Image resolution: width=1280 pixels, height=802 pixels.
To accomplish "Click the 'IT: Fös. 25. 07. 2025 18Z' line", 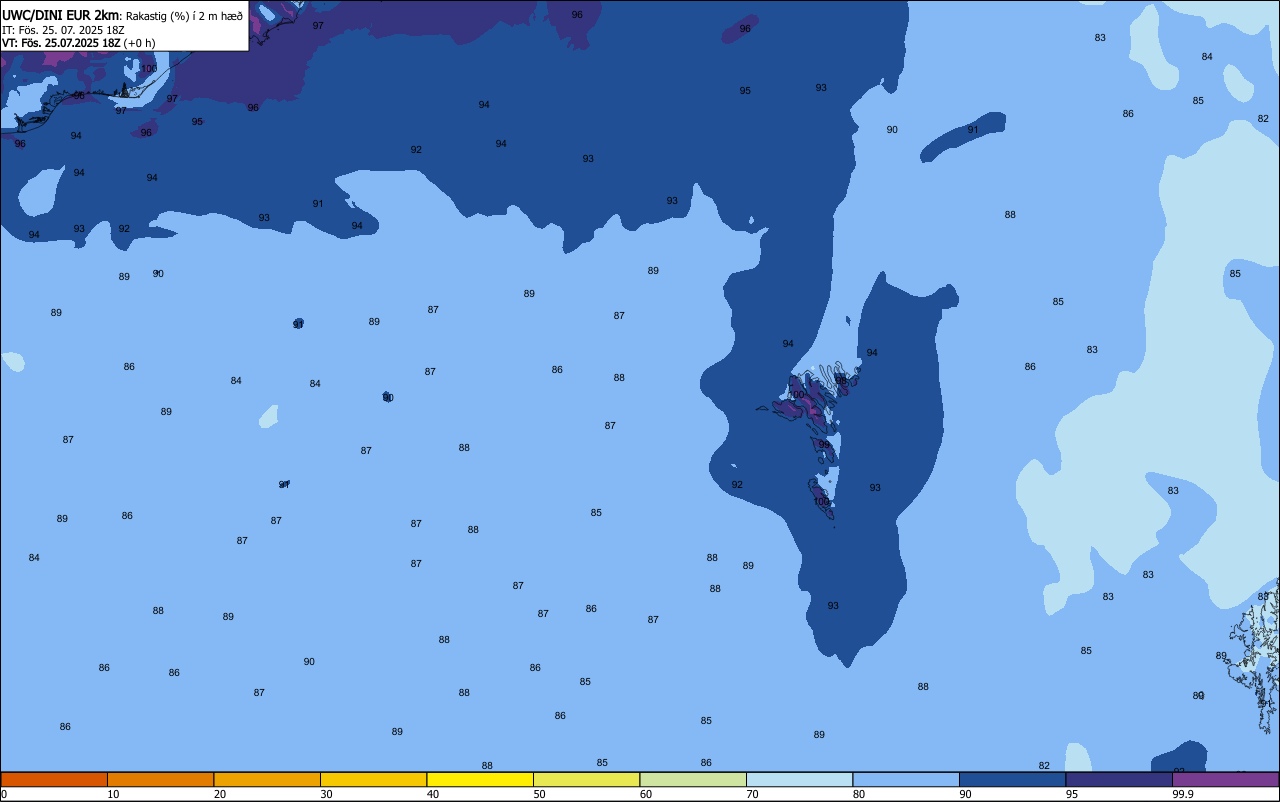I will tap(63, 30).
